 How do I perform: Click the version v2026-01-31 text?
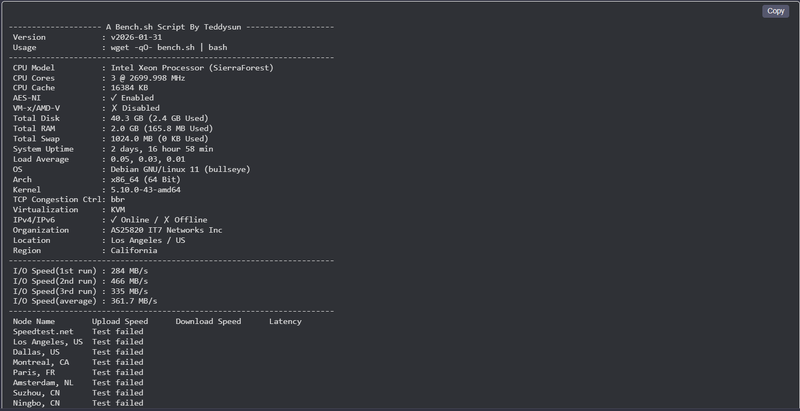[136, 37]
